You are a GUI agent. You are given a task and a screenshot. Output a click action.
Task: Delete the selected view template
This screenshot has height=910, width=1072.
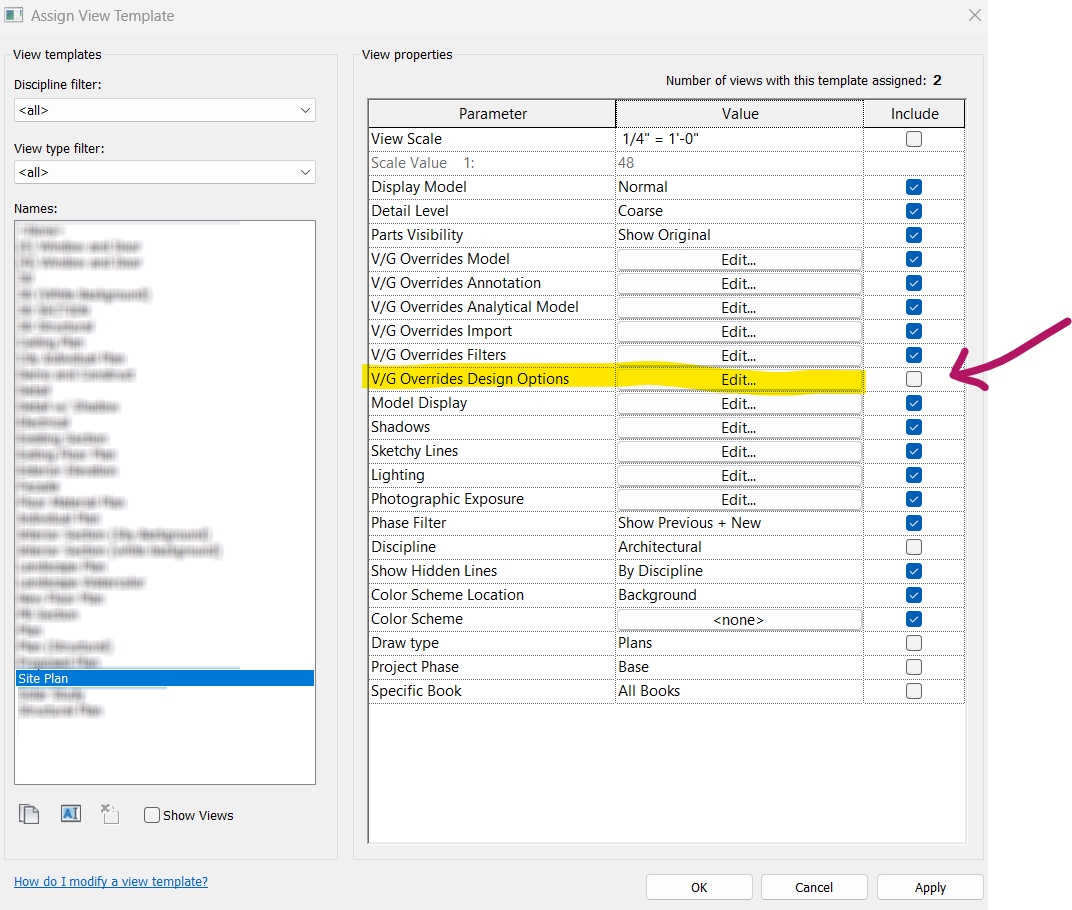(x=110, y=813)
